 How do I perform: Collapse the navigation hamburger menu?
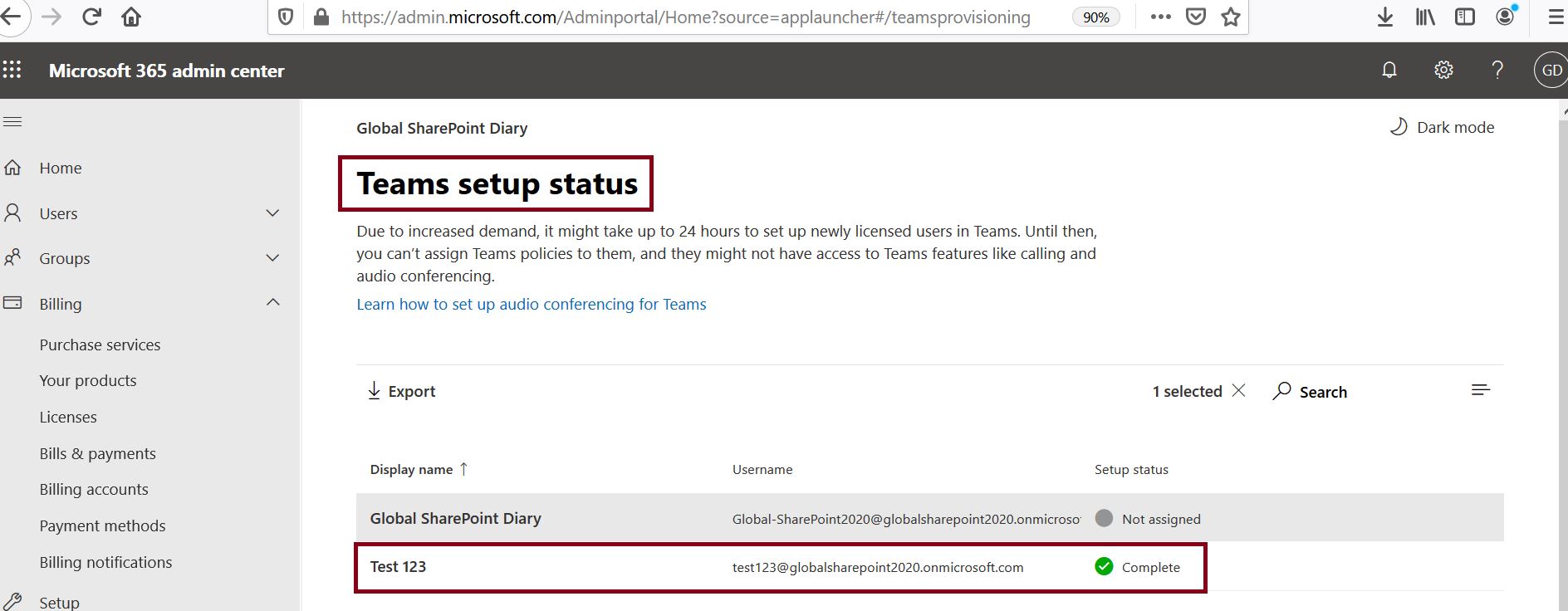pyautogui.click(x=12, y=122)
